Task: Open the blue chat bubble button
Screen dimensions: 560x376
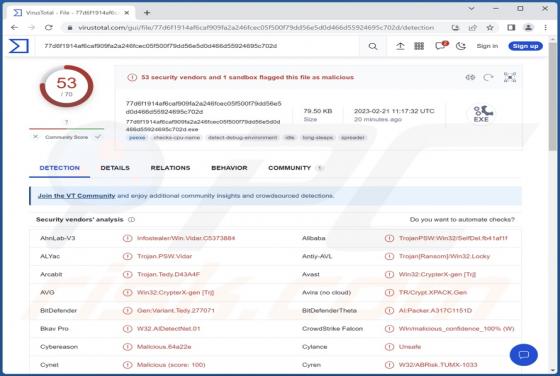Action: coord(524,355)
